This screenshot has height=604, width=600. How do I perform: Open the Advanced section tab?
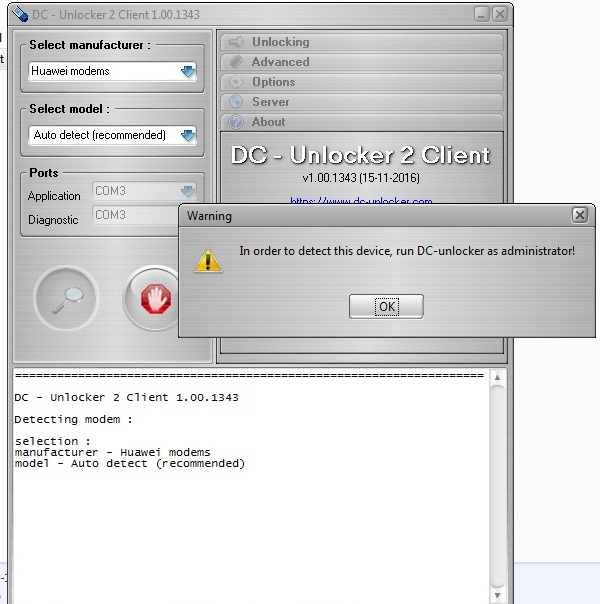362,62
